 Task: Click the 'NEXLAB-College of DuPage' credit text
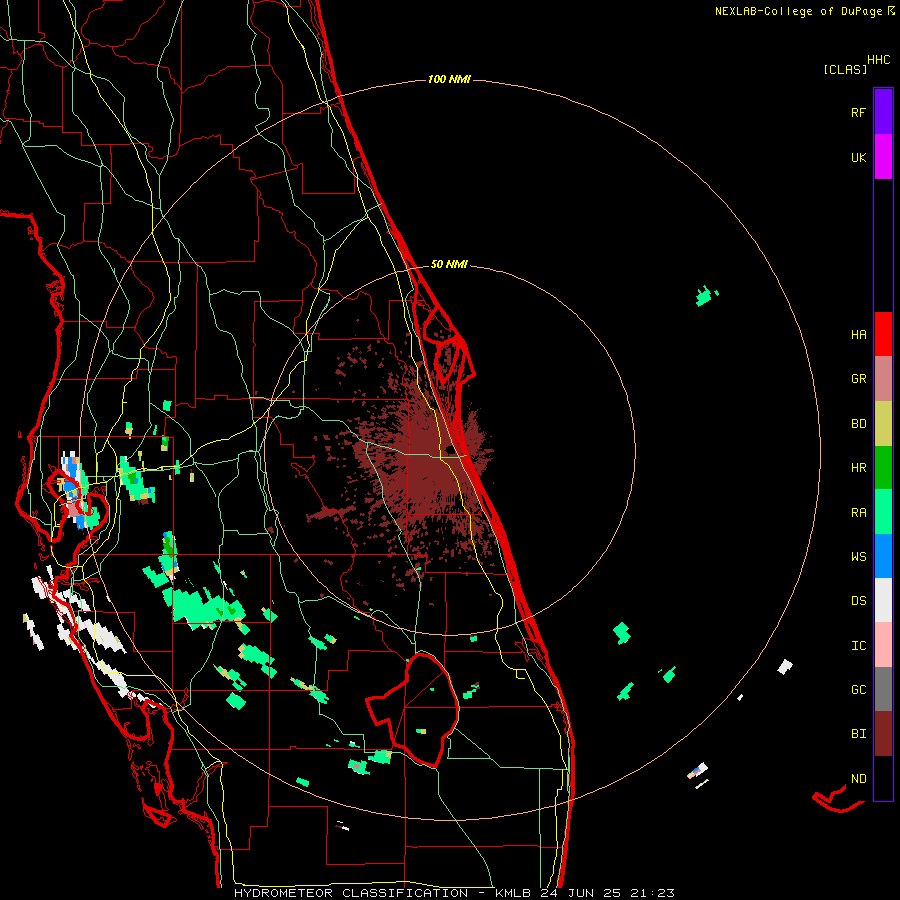click(x=798, y=11)
